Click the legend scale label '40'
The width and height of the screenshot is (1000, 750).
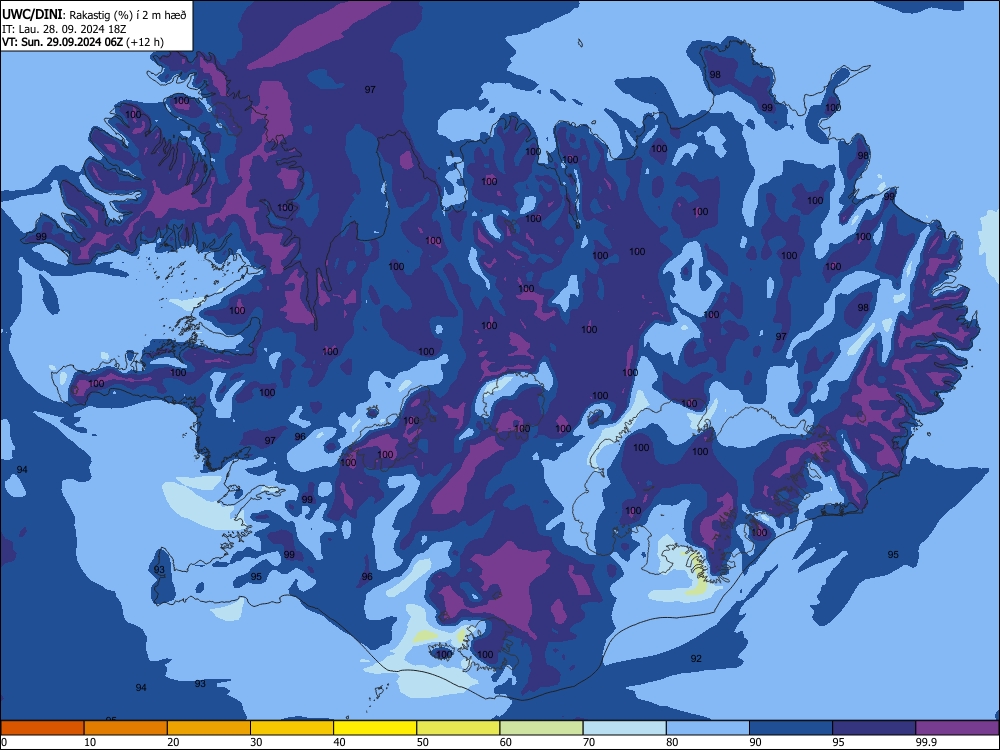pos(339,742)
